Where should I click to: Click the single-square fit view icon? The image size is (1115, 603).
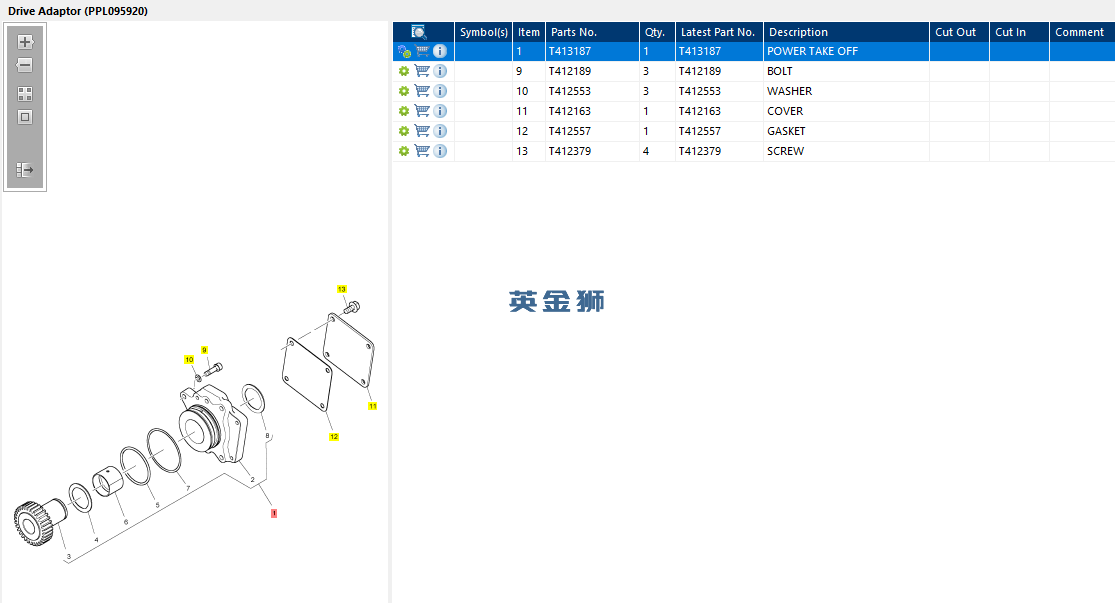[25, 117]
